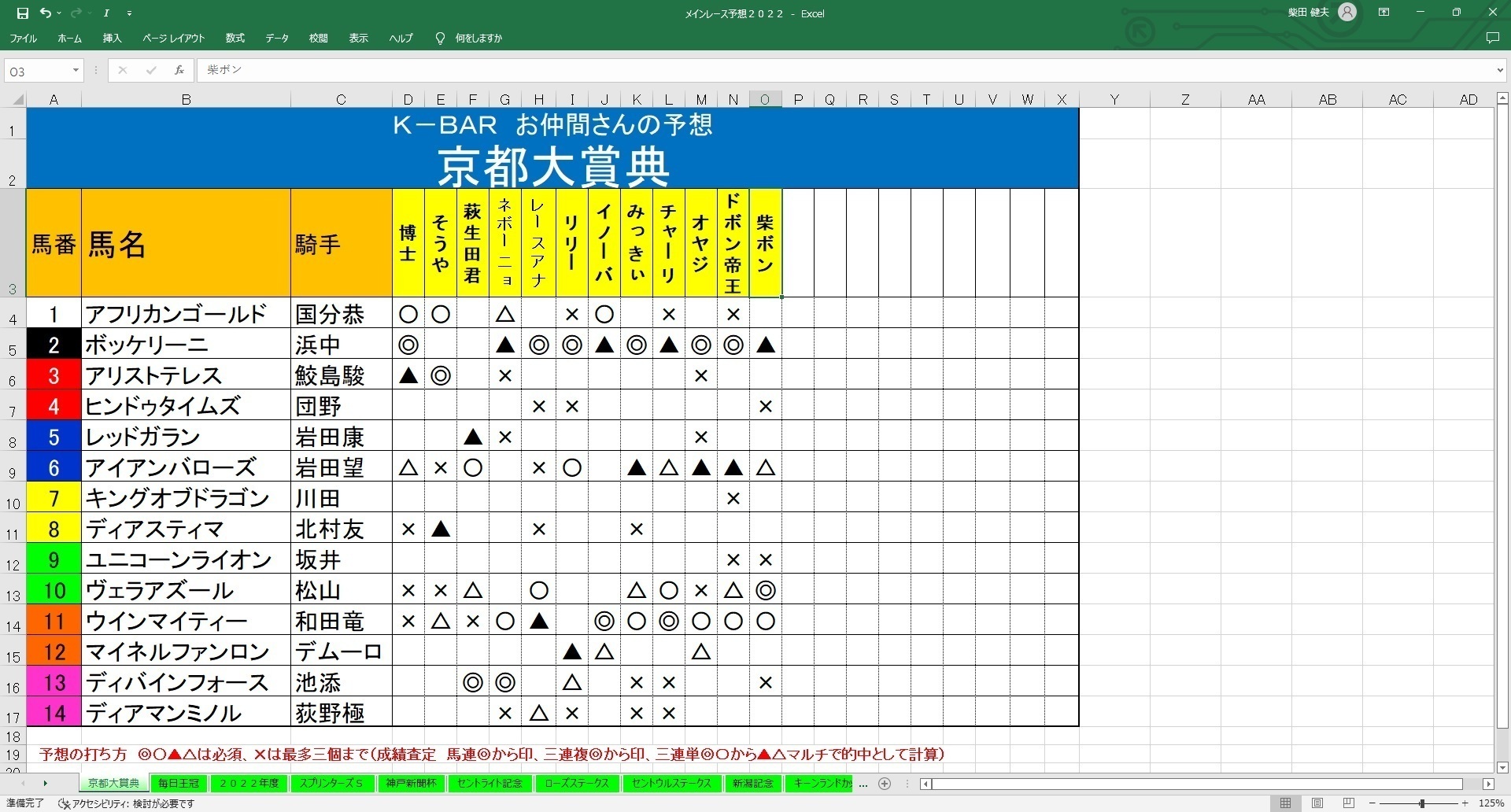
Task: Open the ヘルプ ribbon tab
Action: (401, 38)
